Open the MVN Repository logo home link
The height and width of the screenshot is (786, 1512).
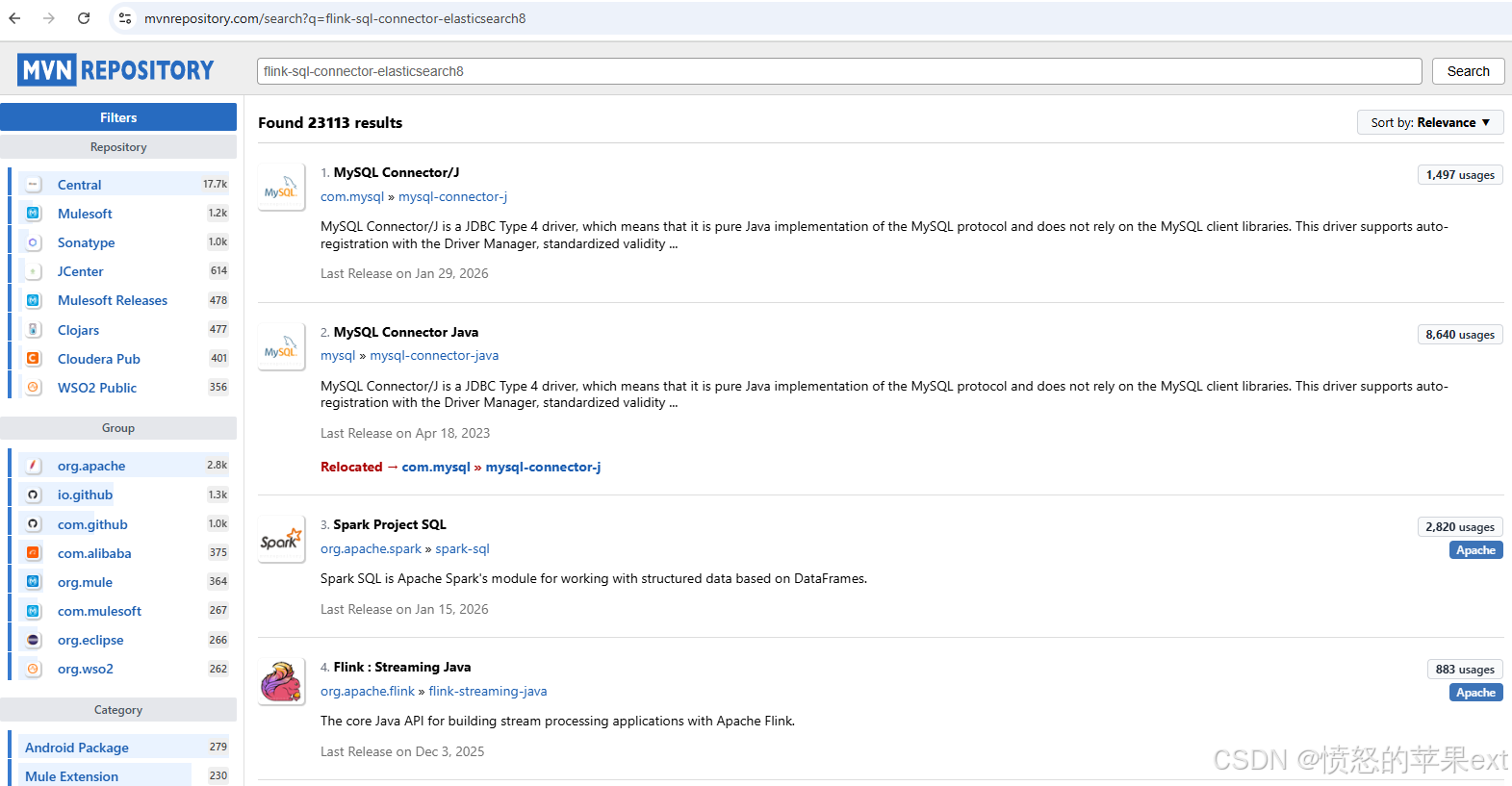115,70
